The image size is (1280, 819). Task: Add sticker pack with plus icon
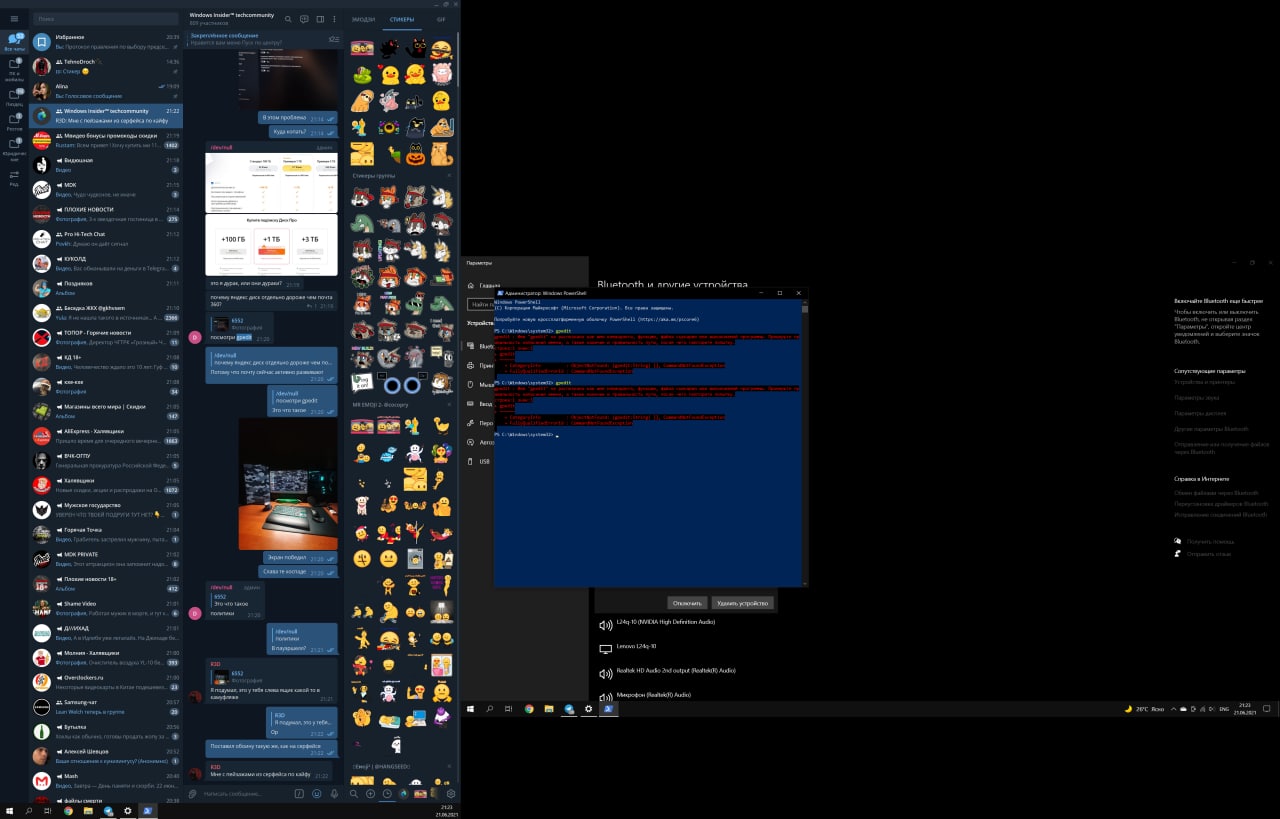(x=370, y=793)
